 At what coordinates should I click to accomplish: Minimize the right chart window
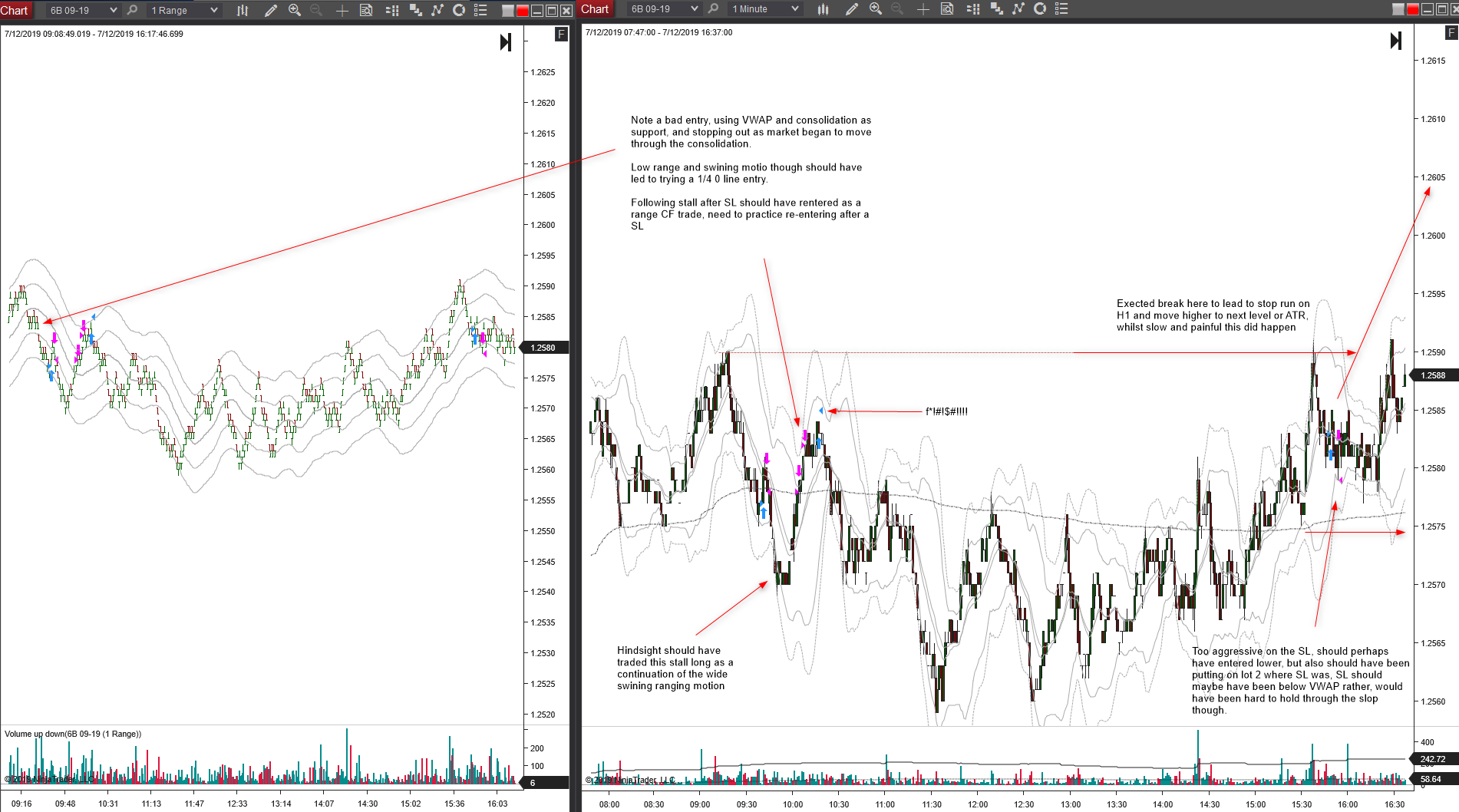click(1428, 9)
